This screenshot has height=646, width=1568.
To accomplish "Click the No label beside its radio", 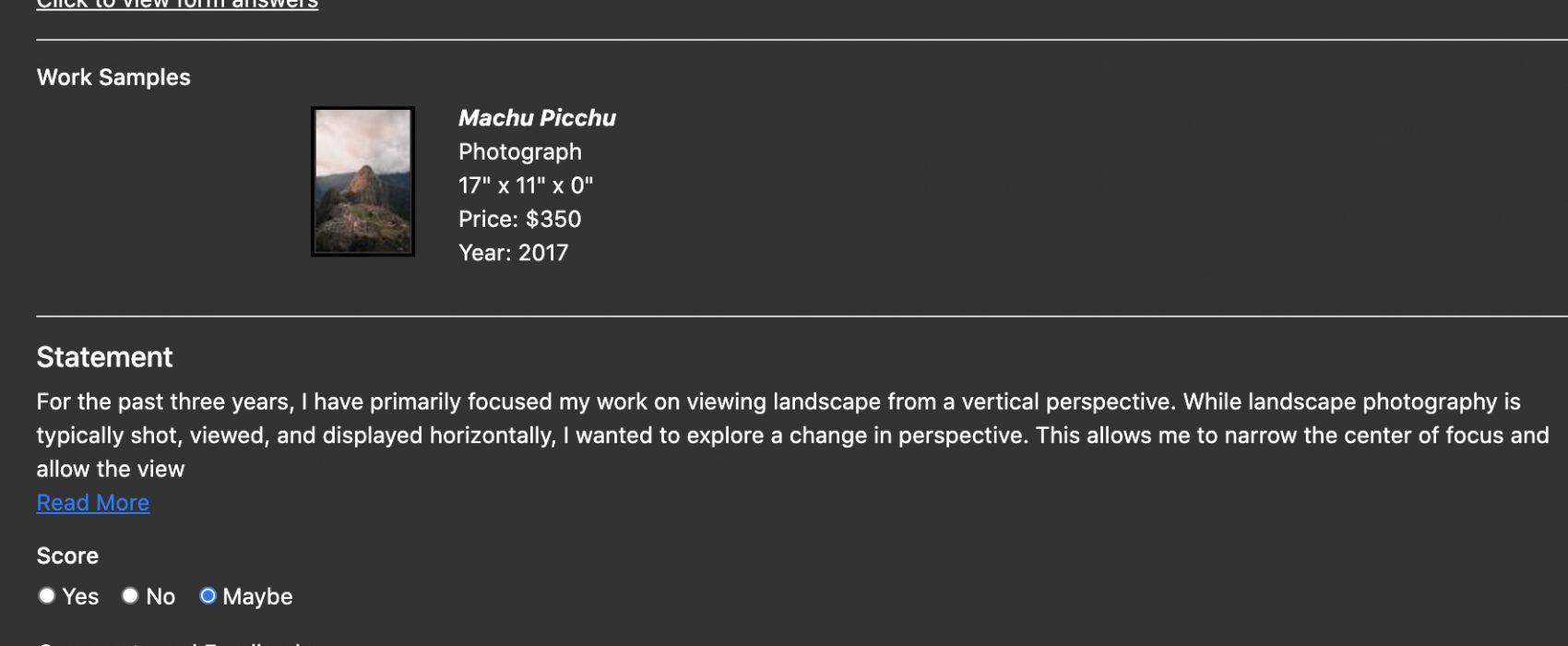I will (160, 597).
